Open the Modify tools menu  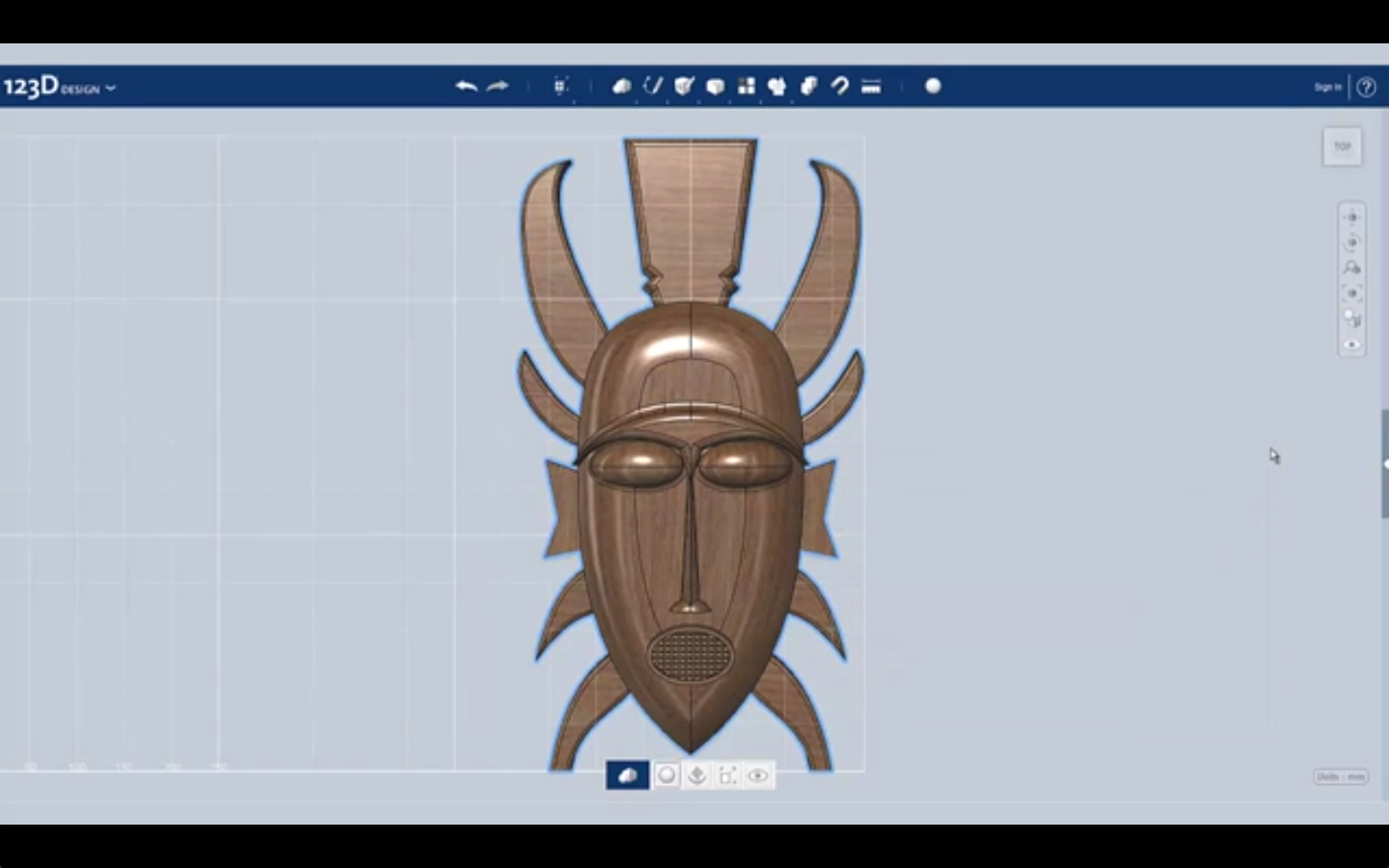click(x=715, y=86)
